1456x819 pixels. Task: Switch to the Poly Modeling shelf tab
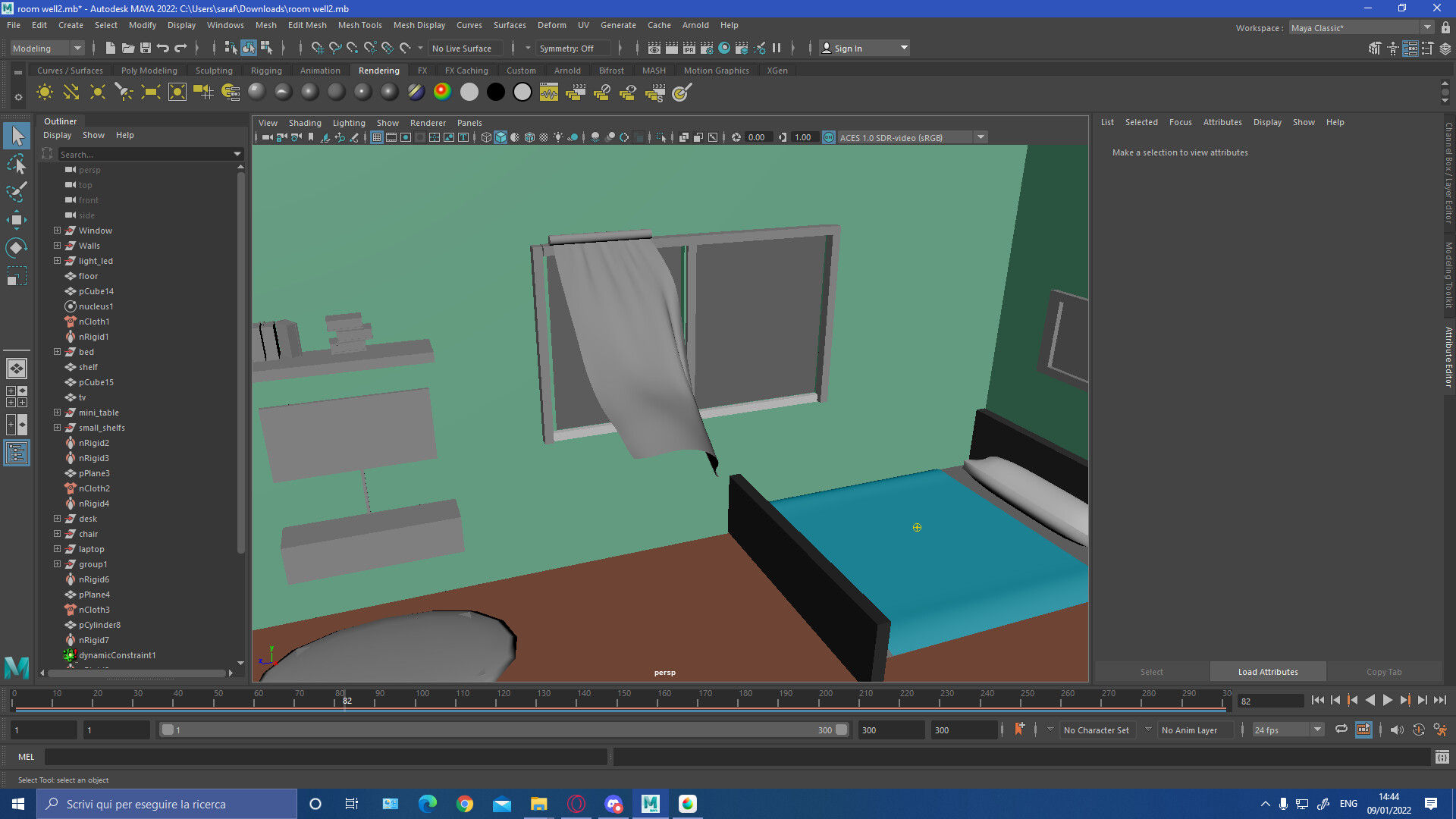tap(149, 71)
